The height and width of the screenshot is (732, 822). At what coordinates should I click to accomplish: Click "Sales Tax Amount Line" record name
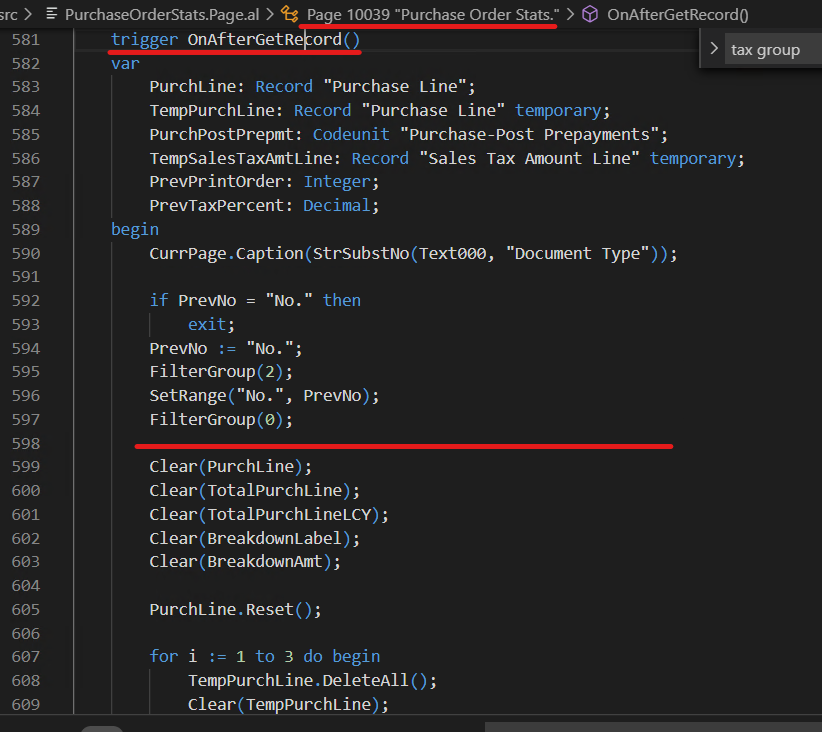point(529,158)
